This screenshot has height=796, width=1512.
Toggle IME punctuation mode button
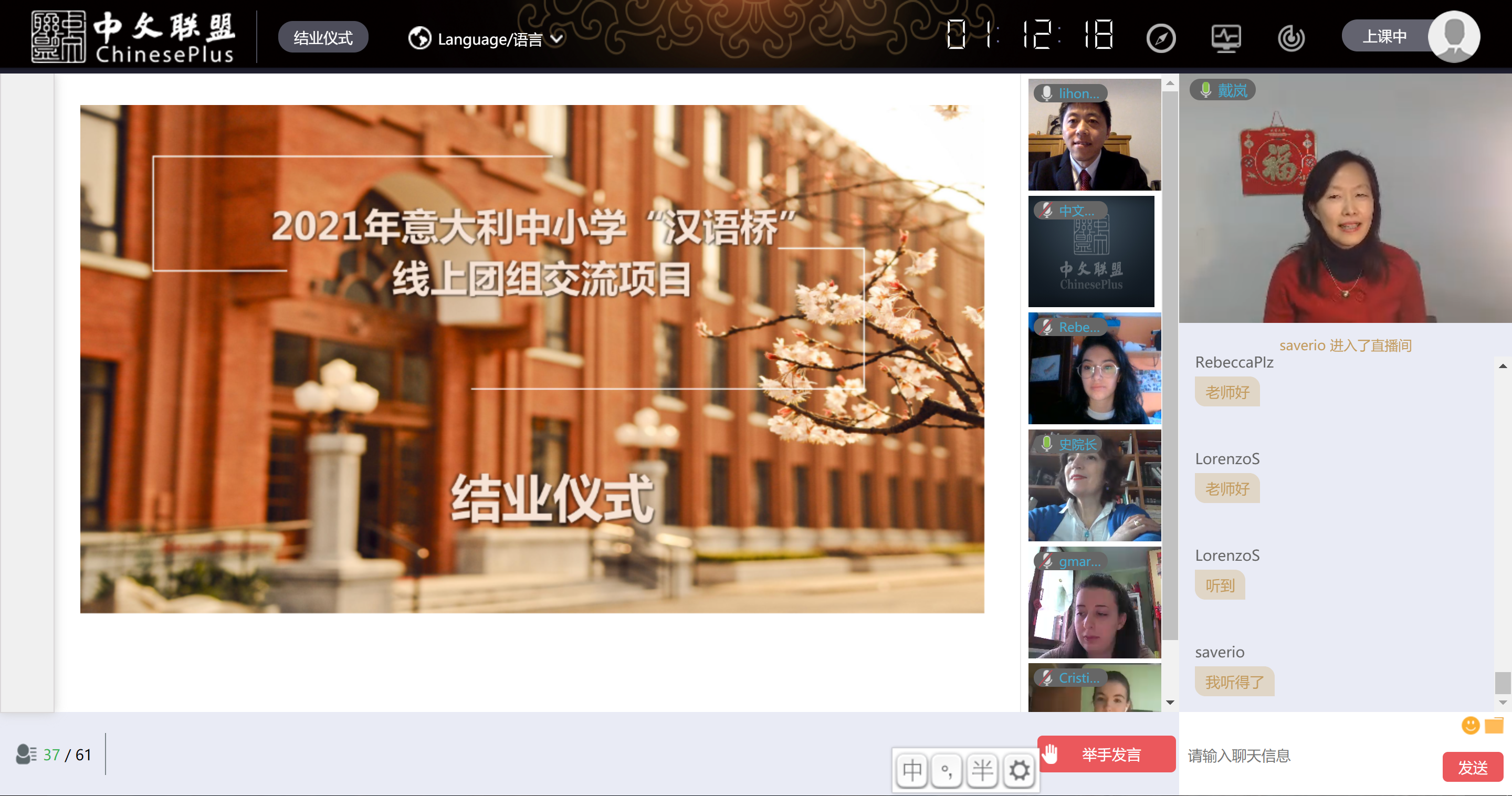pos(947,770)
